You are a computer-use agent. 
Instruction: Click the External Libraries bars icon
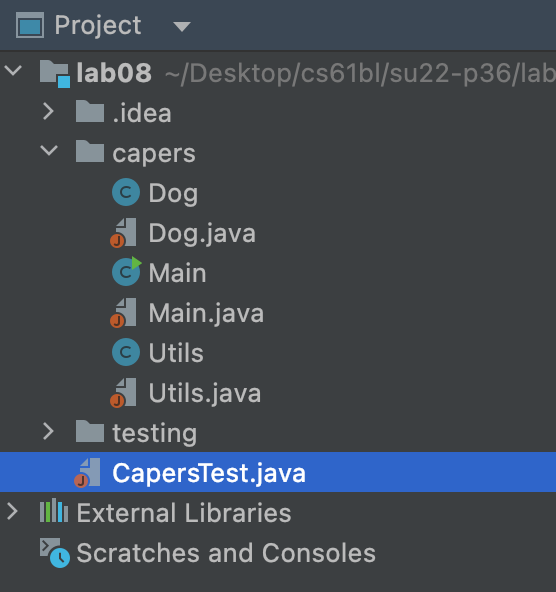click(54, 510)
